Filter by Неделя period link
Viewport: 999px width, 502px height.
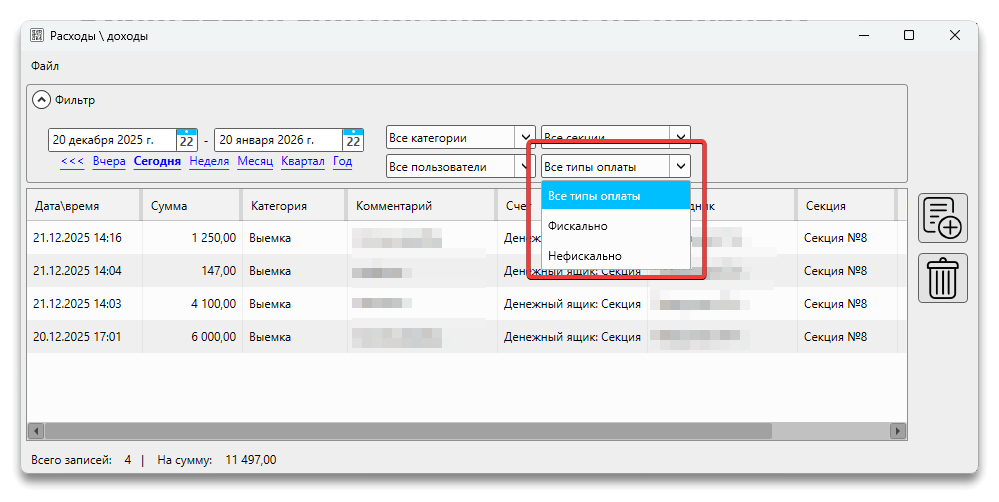[x=209, y=161]
